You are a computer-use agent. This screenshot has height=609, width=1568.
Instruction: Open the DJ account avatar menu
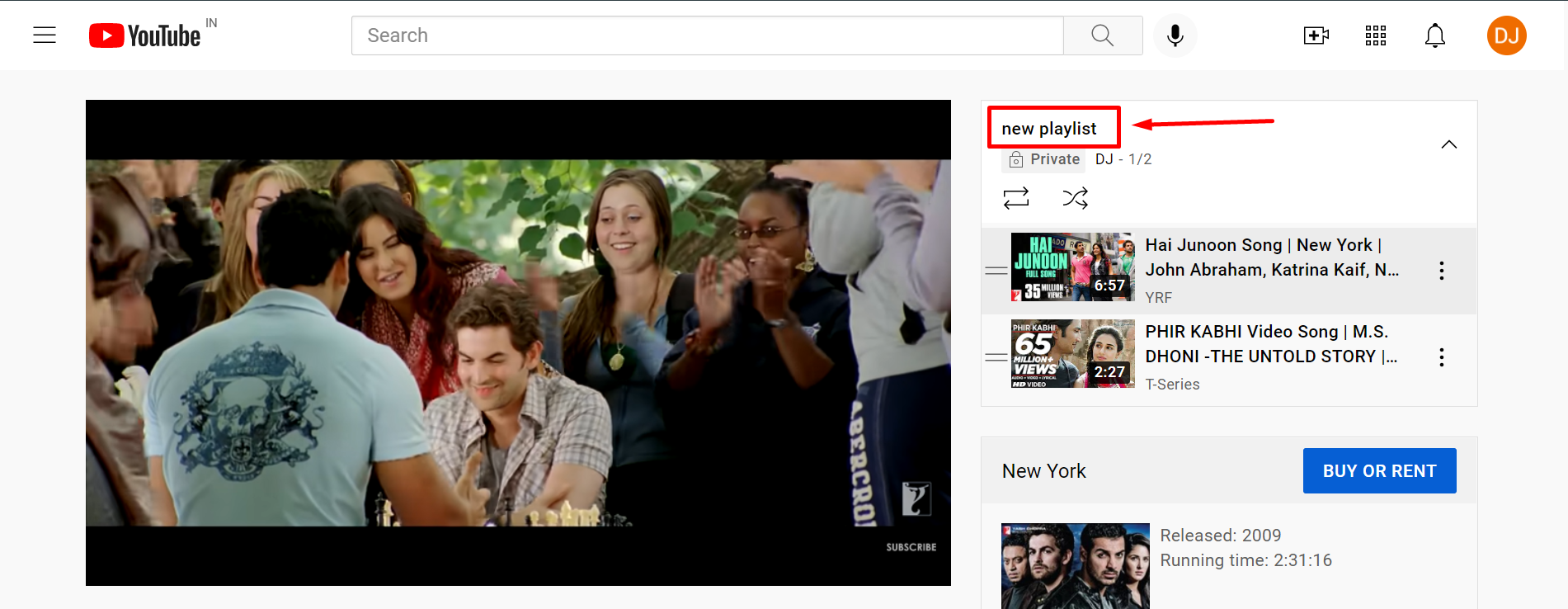point(1507,35)
